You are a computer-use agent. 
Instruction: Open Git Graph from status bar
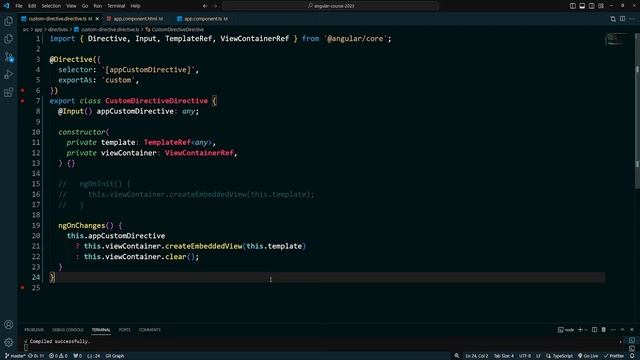pyautogui.click(x=115, y=356)
